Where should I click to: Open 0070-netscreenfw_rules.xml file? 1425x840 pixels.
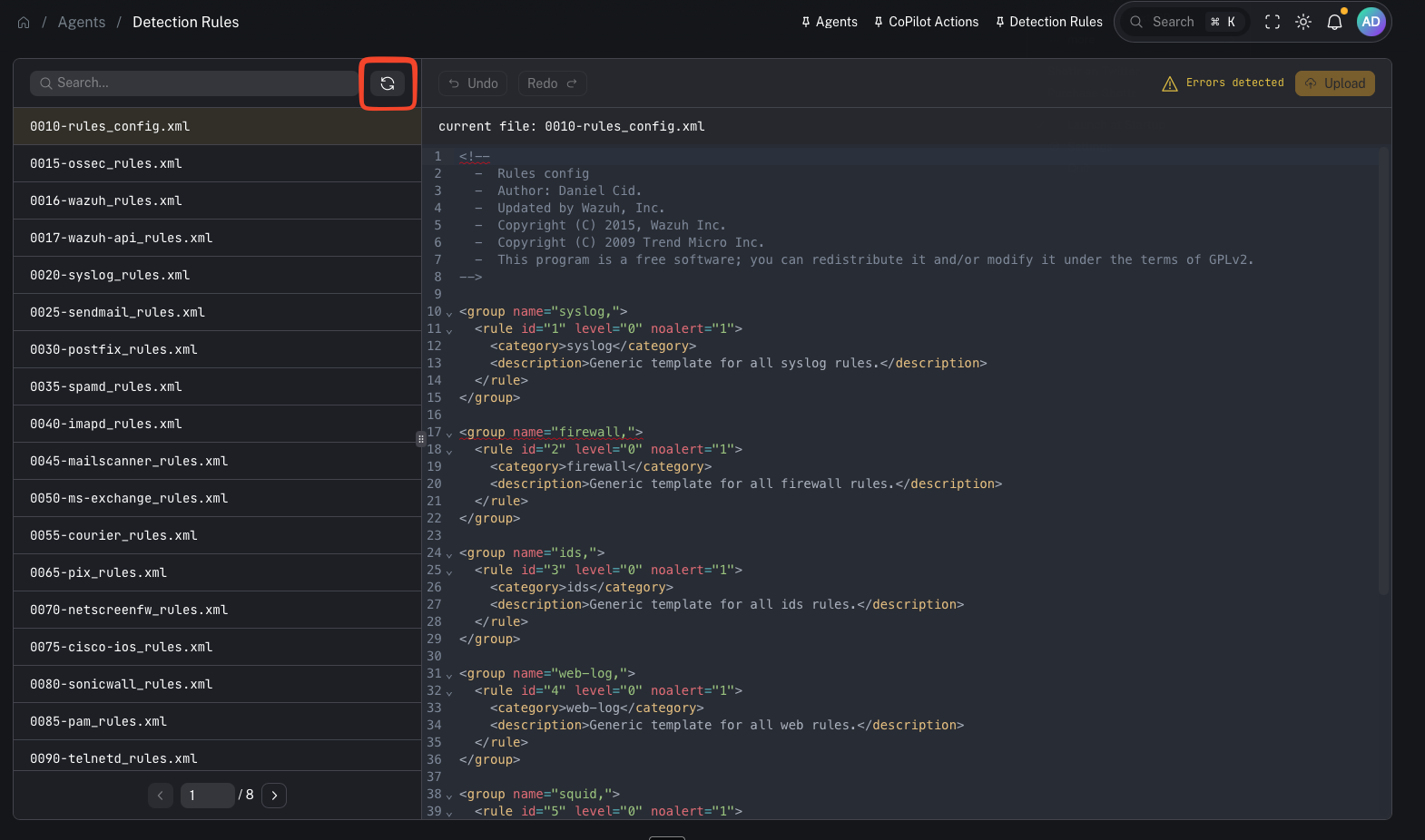pyautogui.click(x=217, y=610)
